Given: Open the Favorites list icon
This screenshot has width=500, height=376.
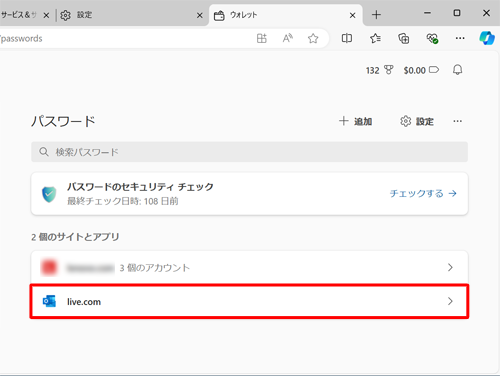Looking at the screenshot, I should [375, 38].
